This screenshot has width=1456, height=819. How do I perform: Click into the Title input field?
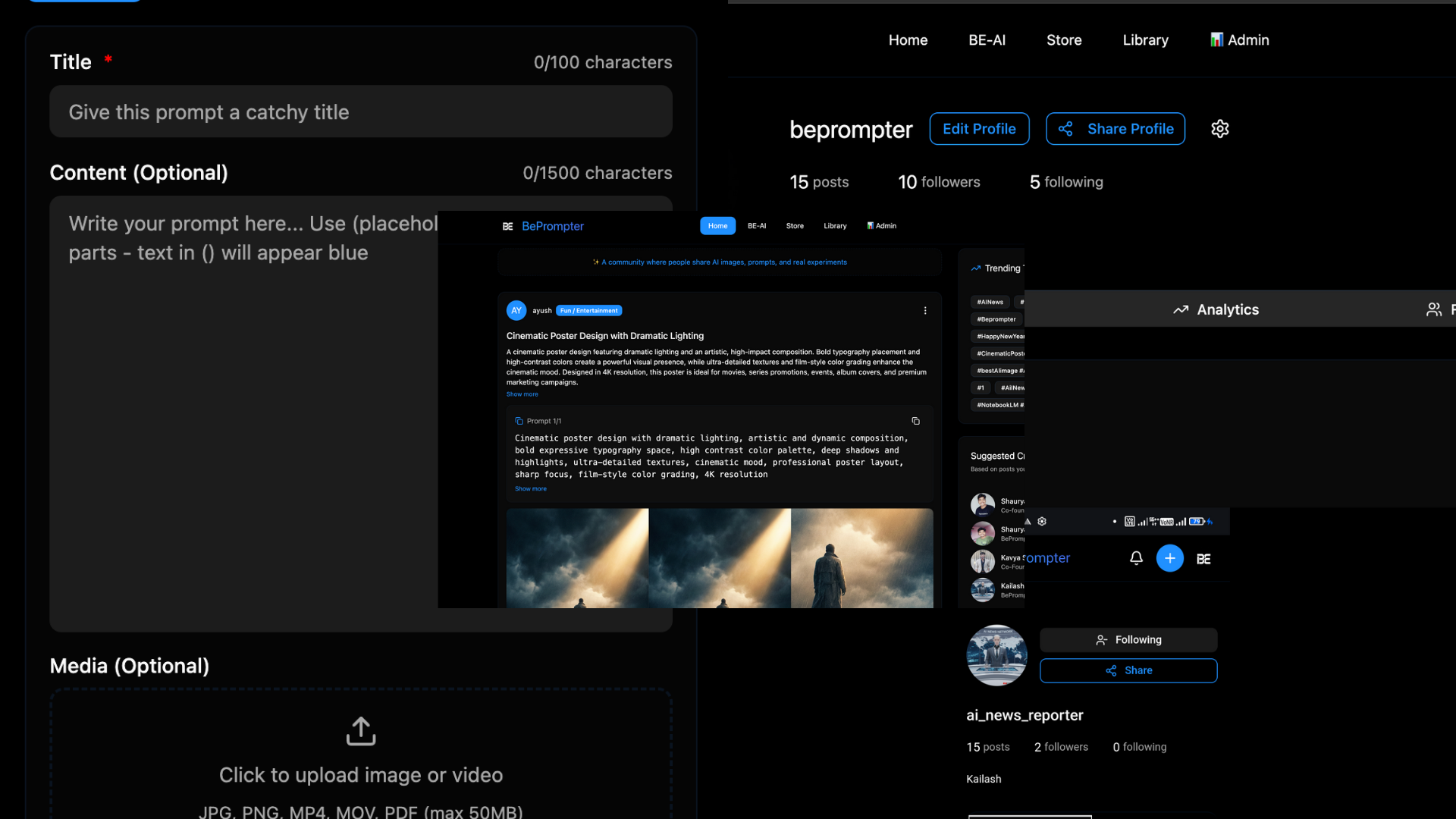tap(361, 112)
